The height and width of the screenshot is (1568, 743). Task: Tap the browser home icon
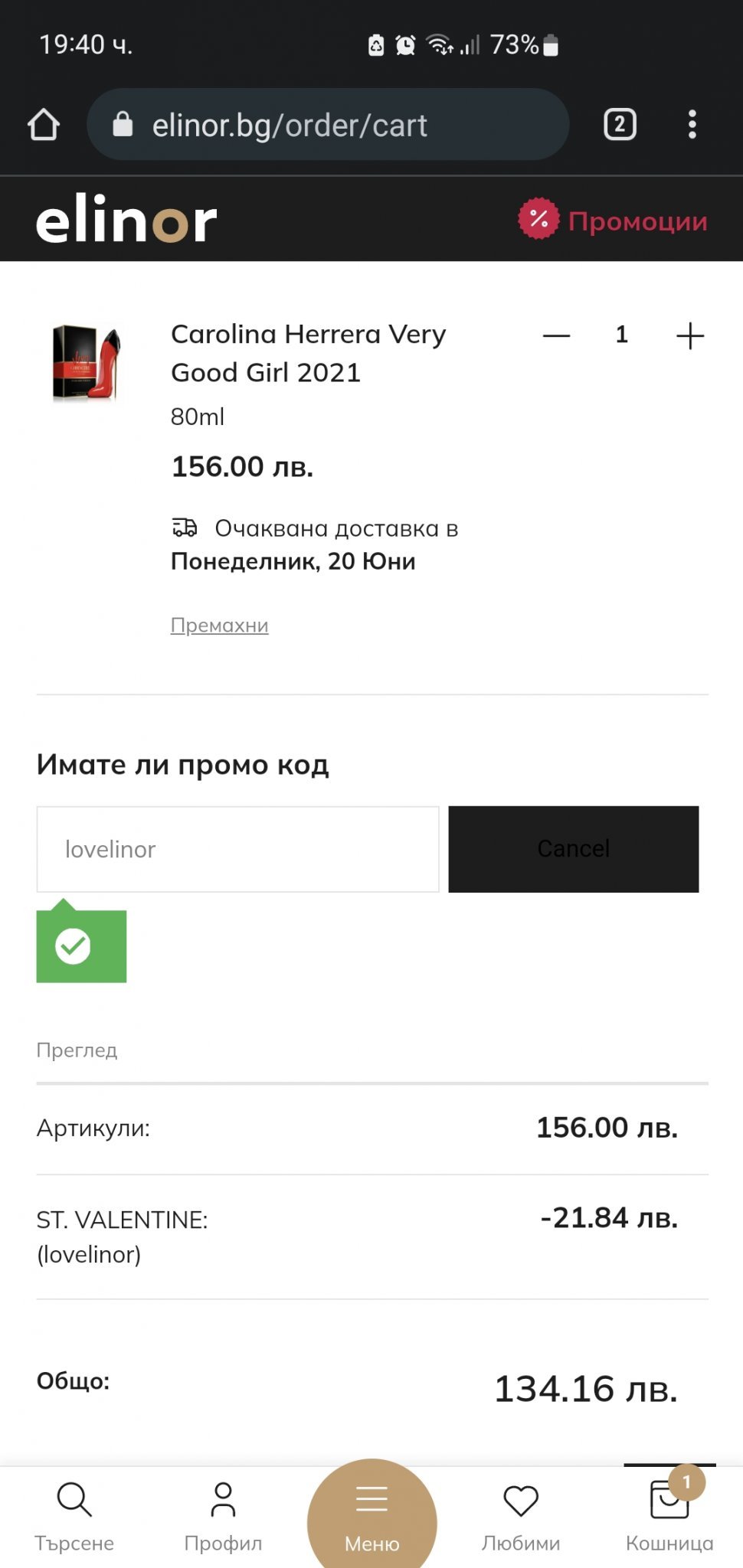[44, 125]
